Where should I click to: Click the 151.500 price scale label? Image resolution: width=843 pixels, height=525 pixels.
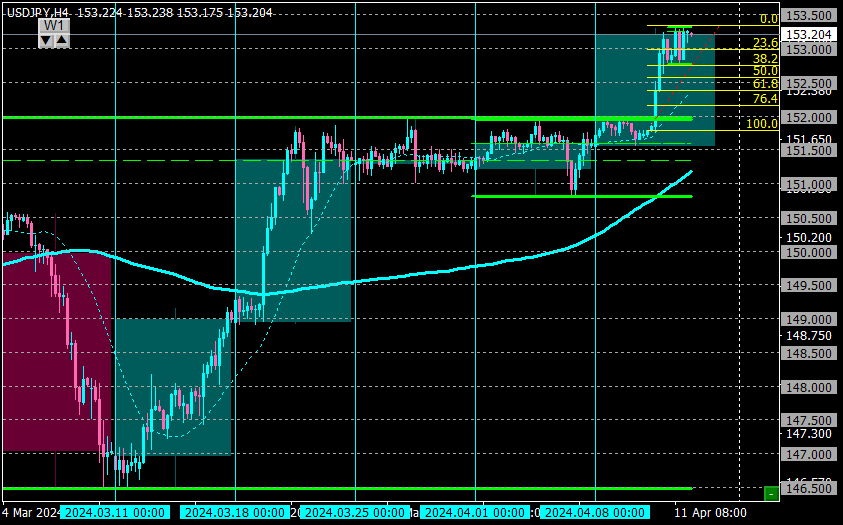coord(809,150)
